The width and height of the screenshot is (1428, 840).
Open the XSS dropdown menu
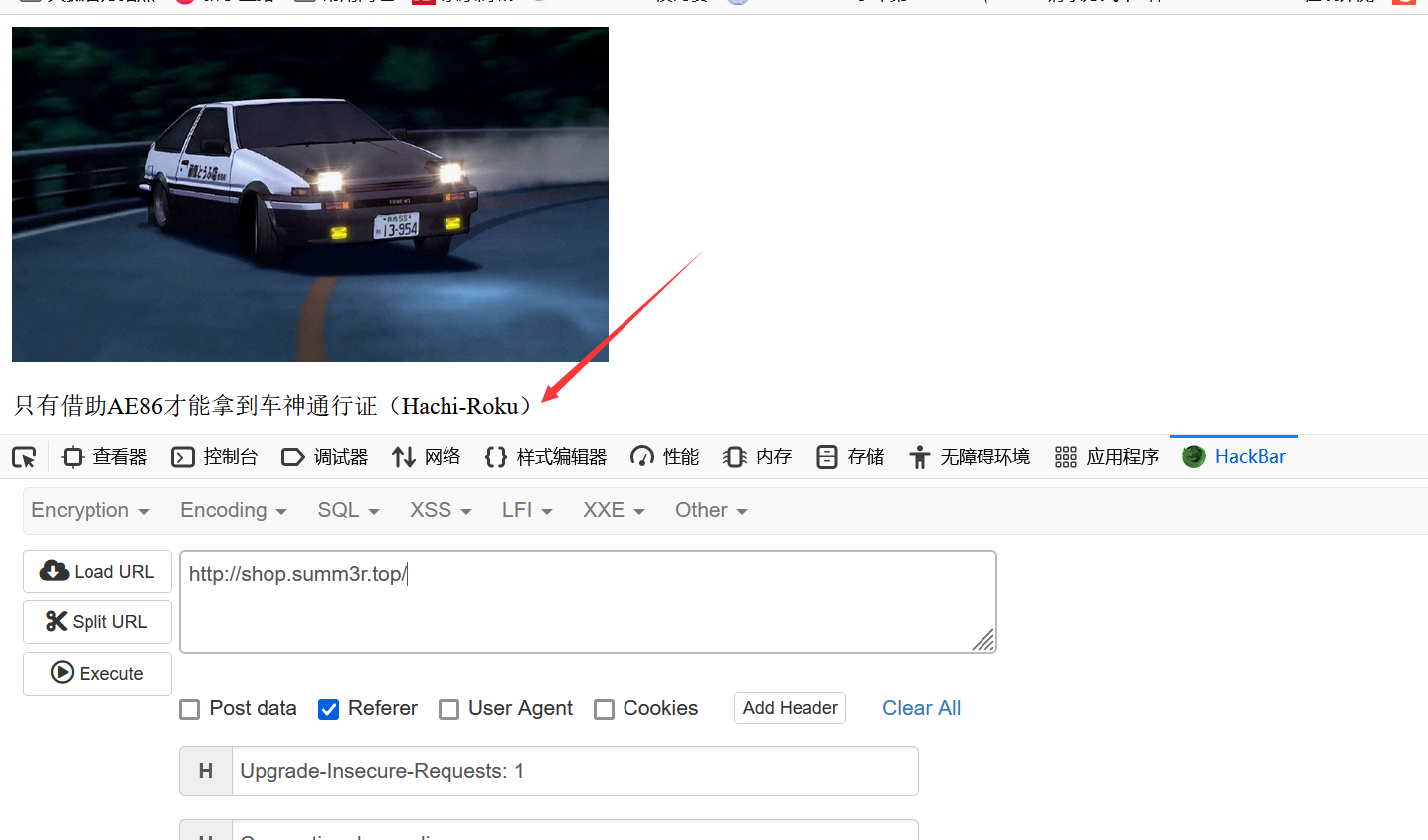pos(441,510)
